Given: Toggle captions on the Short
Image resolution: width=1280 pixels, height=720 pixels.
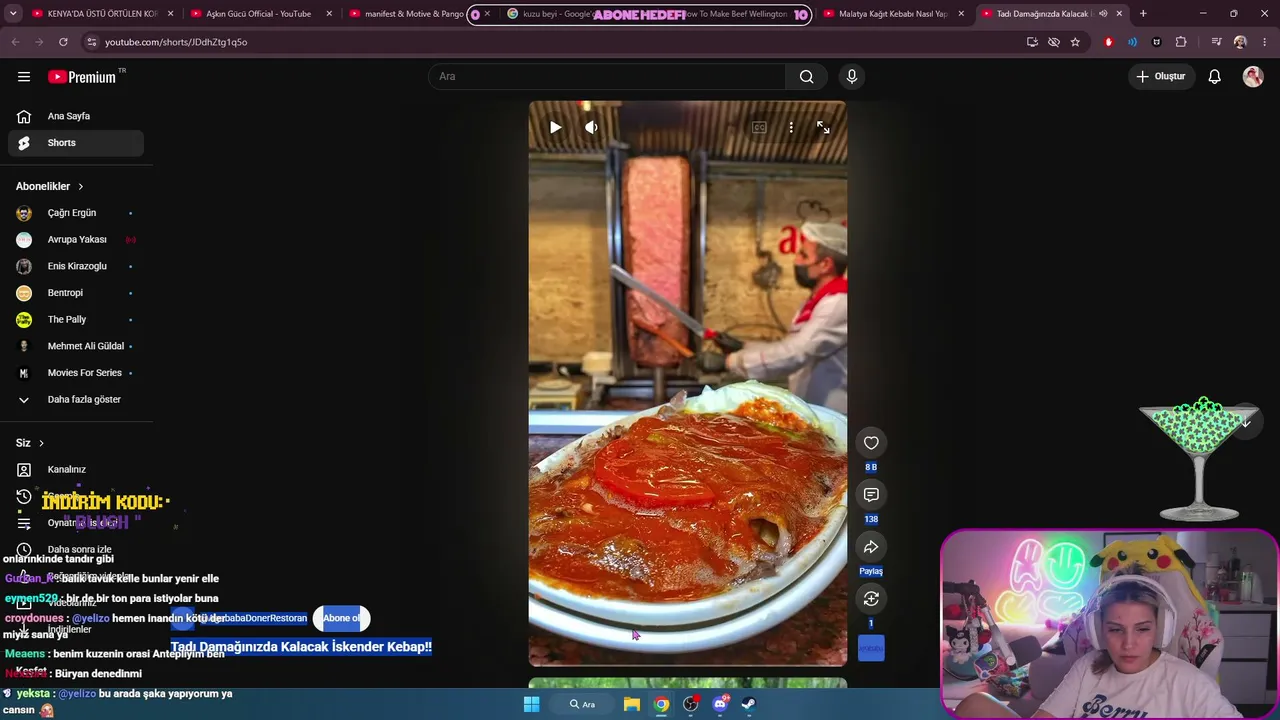Looking at the screenshot, I should click(759, 128).
